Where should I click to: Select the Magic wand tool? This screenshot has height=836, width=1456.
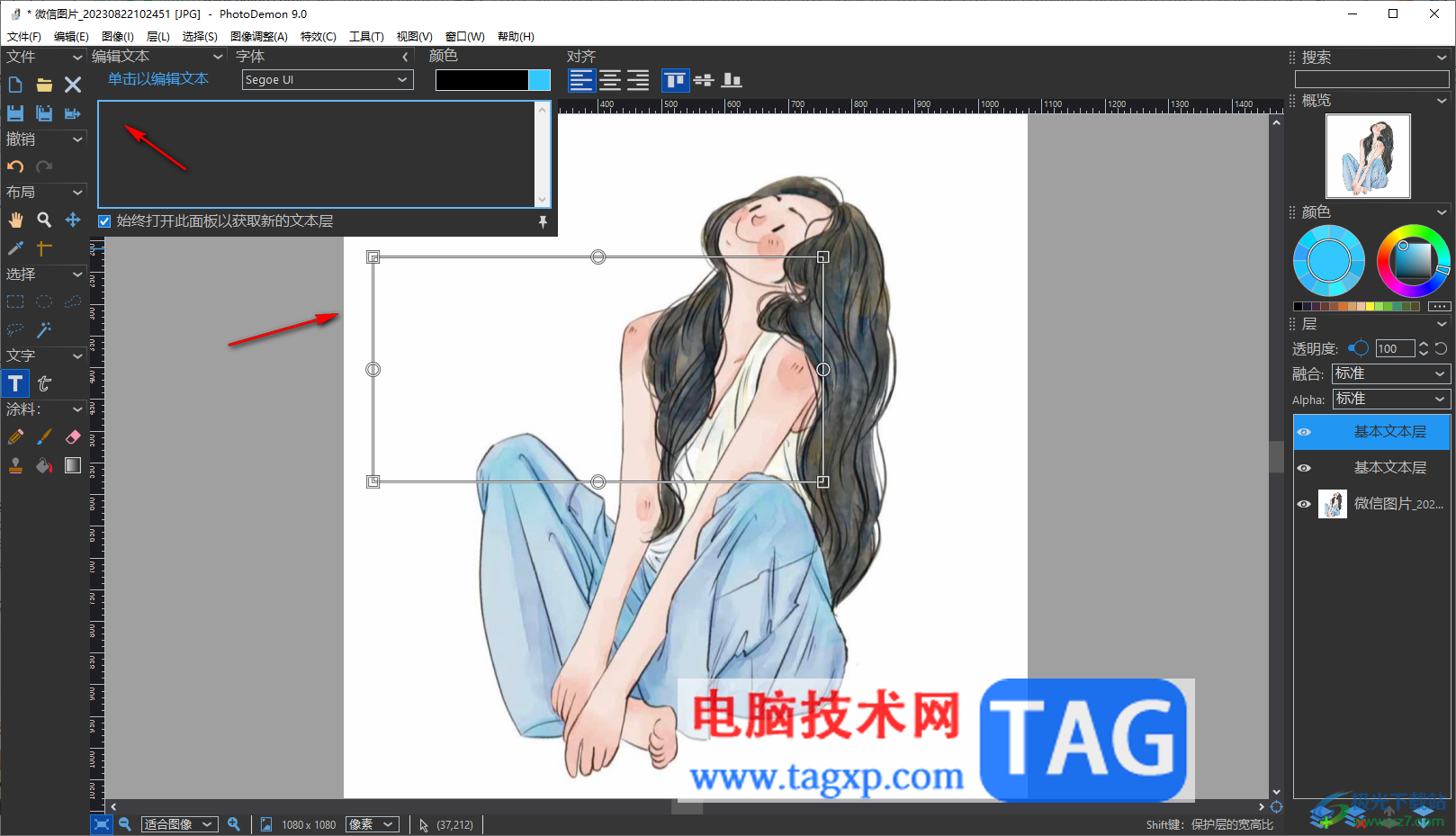tap(44, 330)
